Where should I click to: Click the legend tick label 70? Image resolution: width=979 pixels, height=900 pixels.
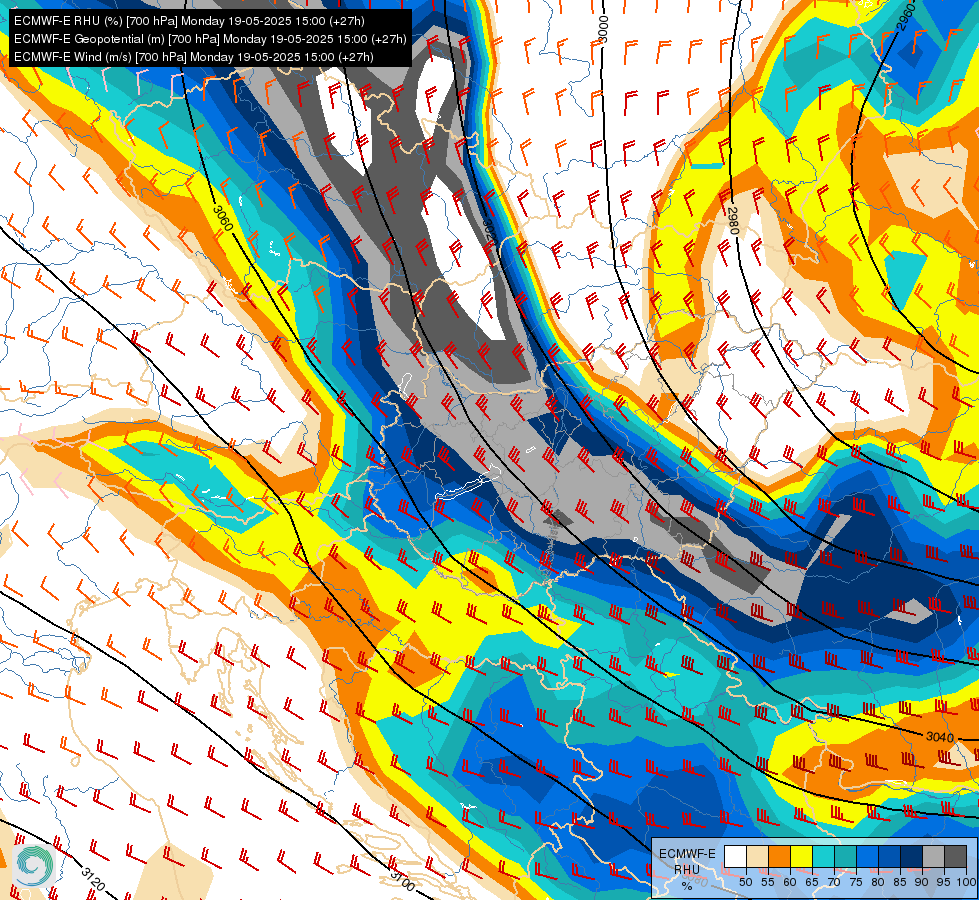834,882
